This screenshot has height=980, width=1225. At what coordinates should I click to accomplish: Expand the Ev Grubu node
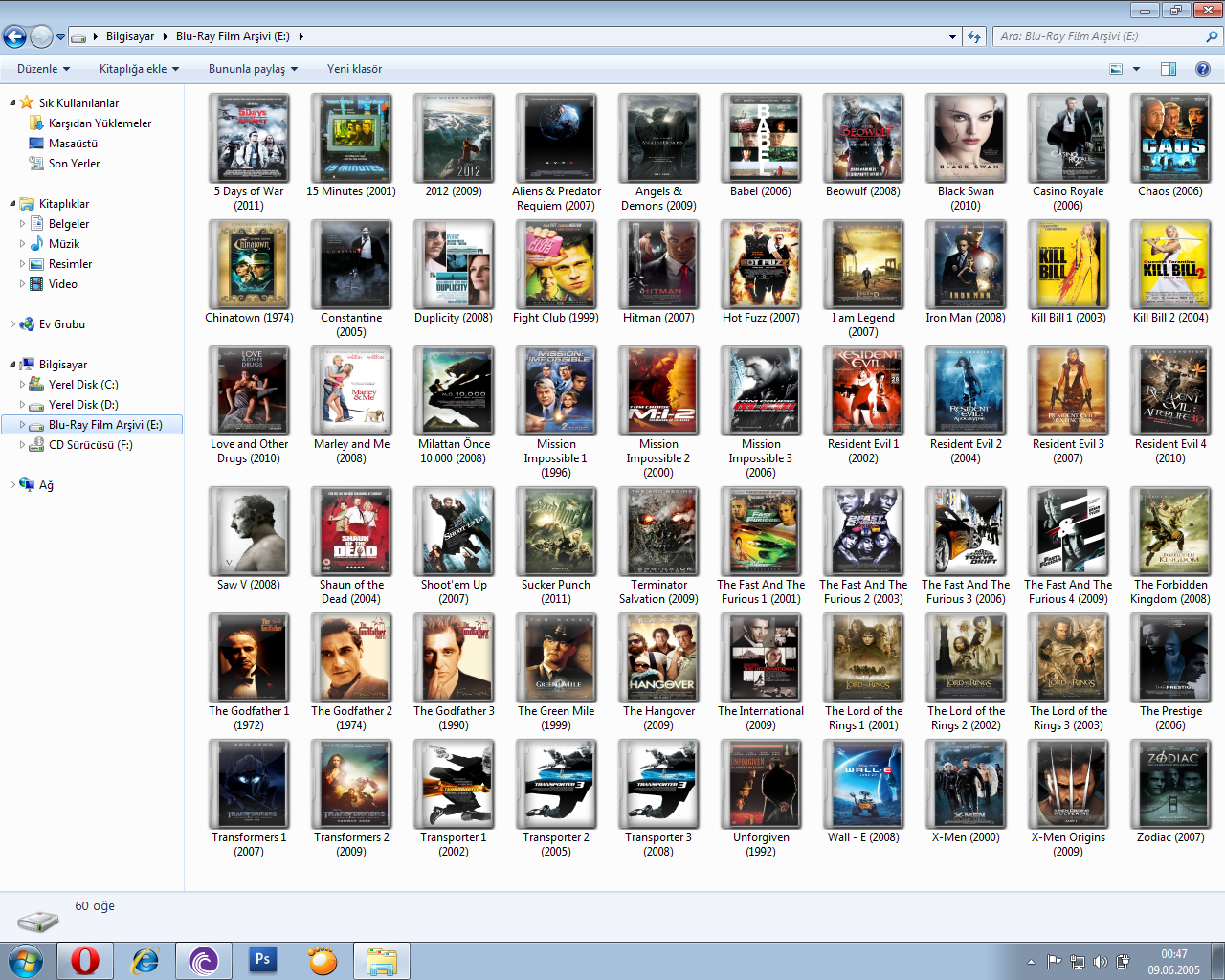pos(12,324)
